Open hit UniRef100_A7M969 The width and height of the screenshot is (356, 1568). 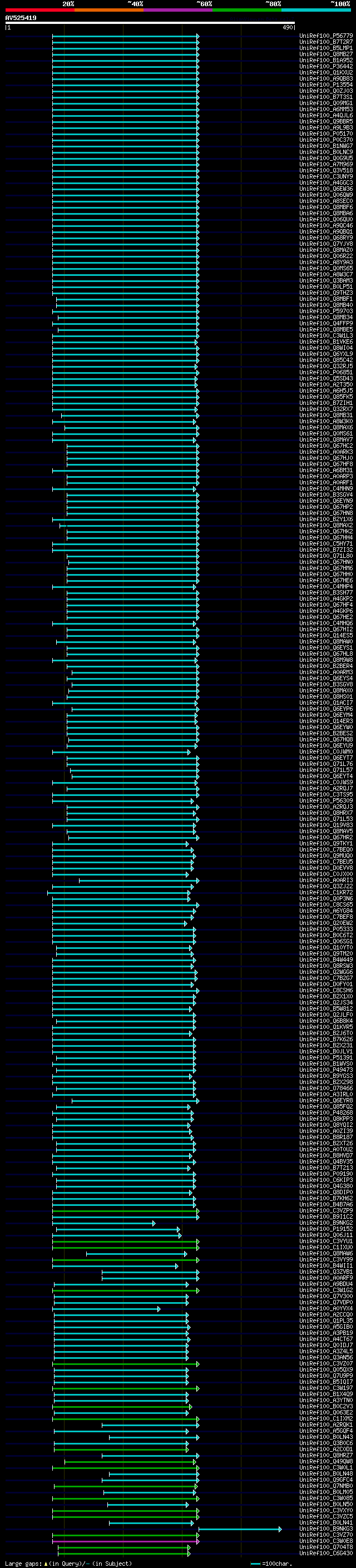coord(326,164)
